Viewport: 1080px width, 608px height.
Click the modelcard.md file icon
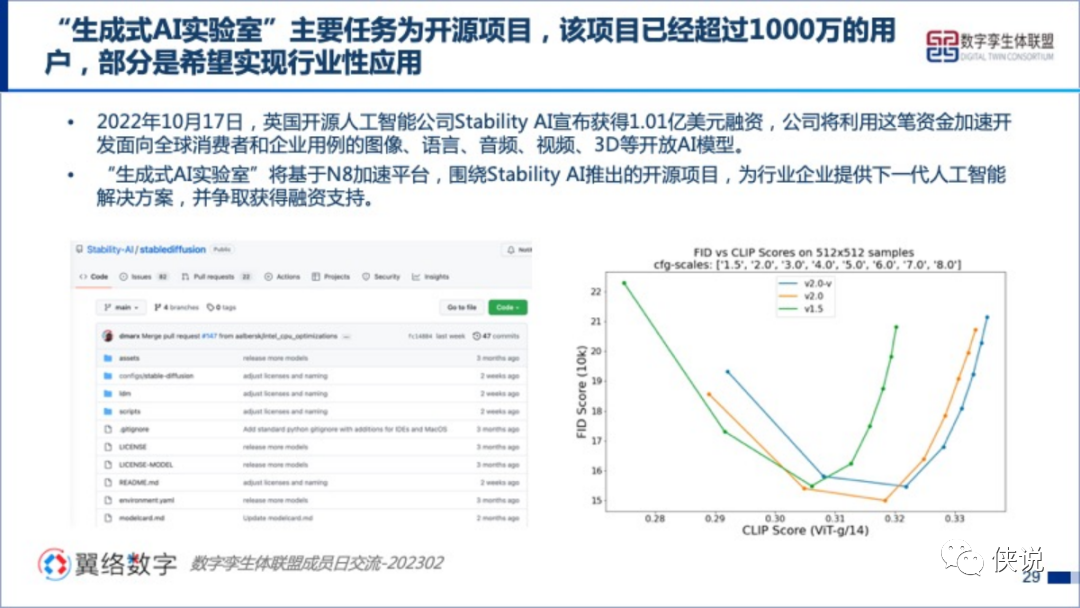click(x=107, y=518)
